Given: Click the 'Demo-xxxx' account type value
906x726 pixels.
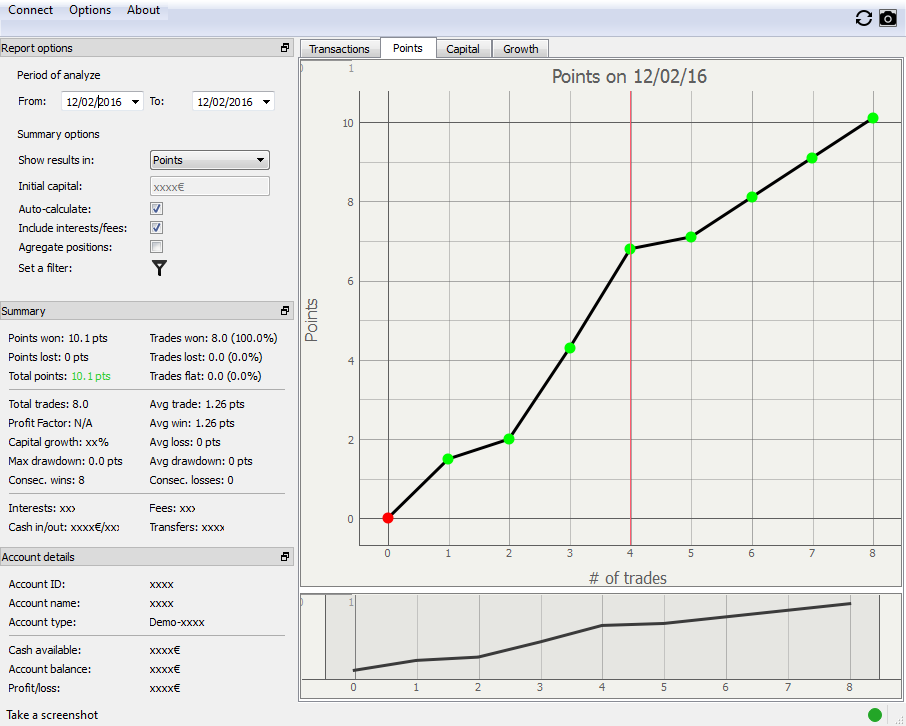Looking at the screenshot, I should click(177, 623).
